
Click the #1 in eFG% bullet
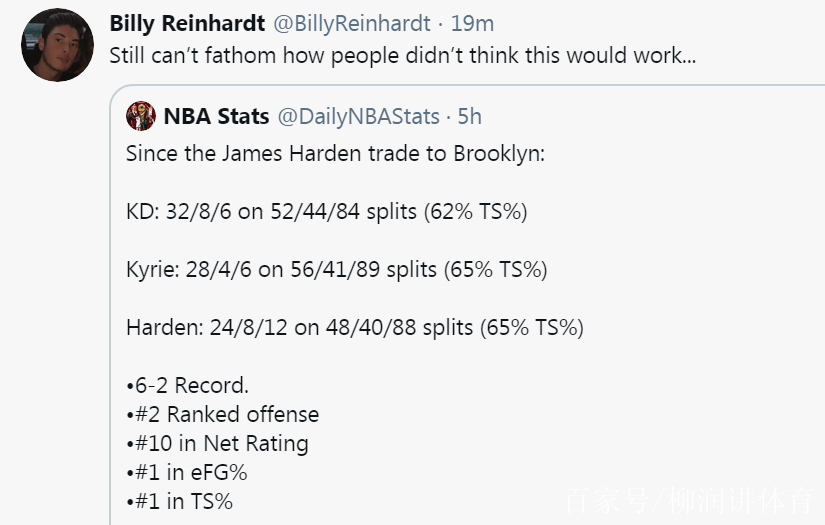(187, 472)
